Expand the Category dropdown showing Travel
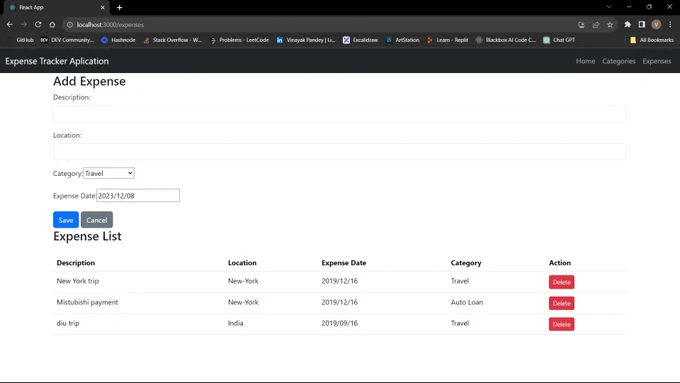Image resolution: width=680 pixels, height=383 pixels. click(x=108, y=173)
